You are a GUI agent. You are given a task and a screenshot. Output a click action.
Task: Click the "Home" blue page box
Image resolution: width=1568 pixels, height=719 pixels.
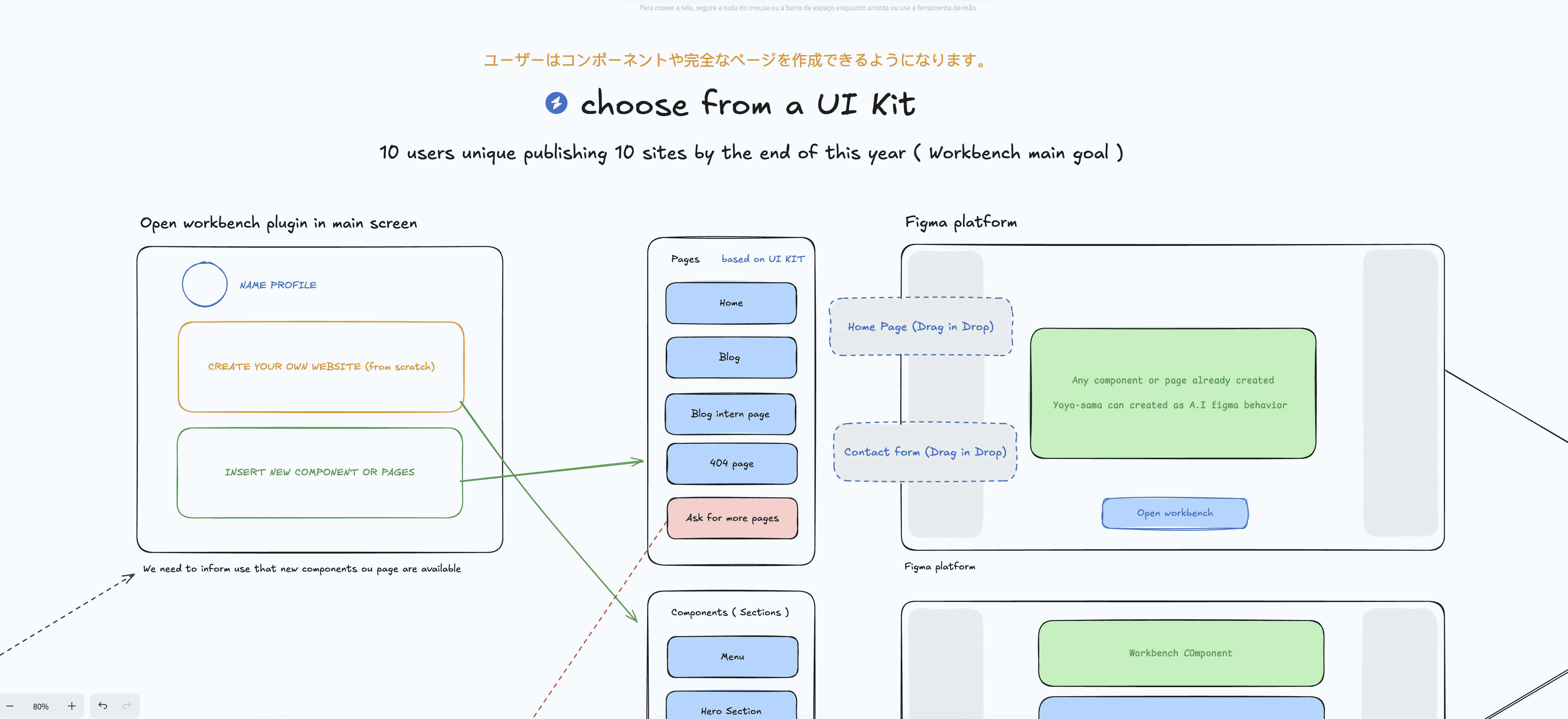click(731, 303)
